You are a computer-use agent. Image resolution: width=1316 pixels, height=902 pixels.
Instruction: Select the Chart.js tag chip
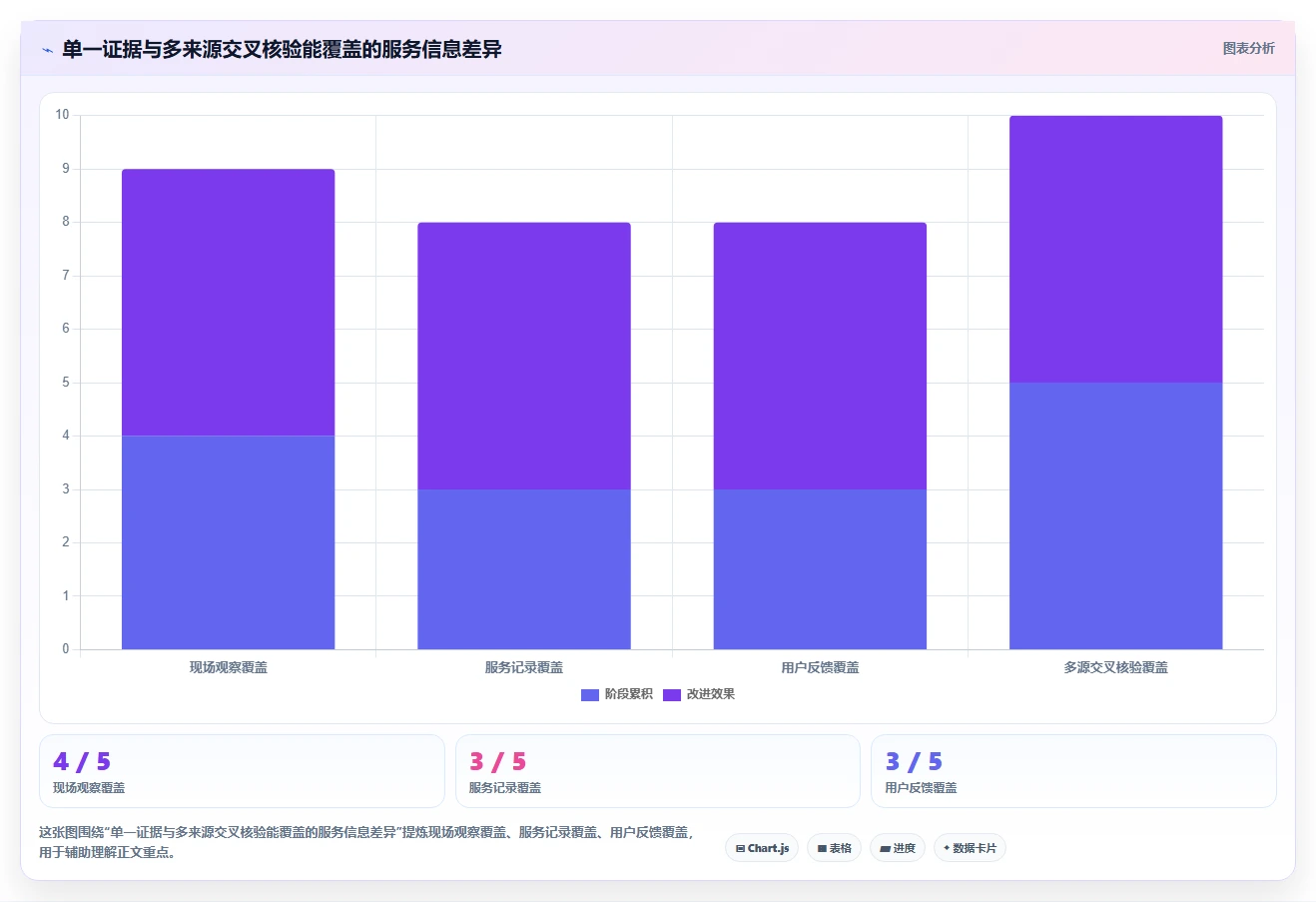[762, 848]
